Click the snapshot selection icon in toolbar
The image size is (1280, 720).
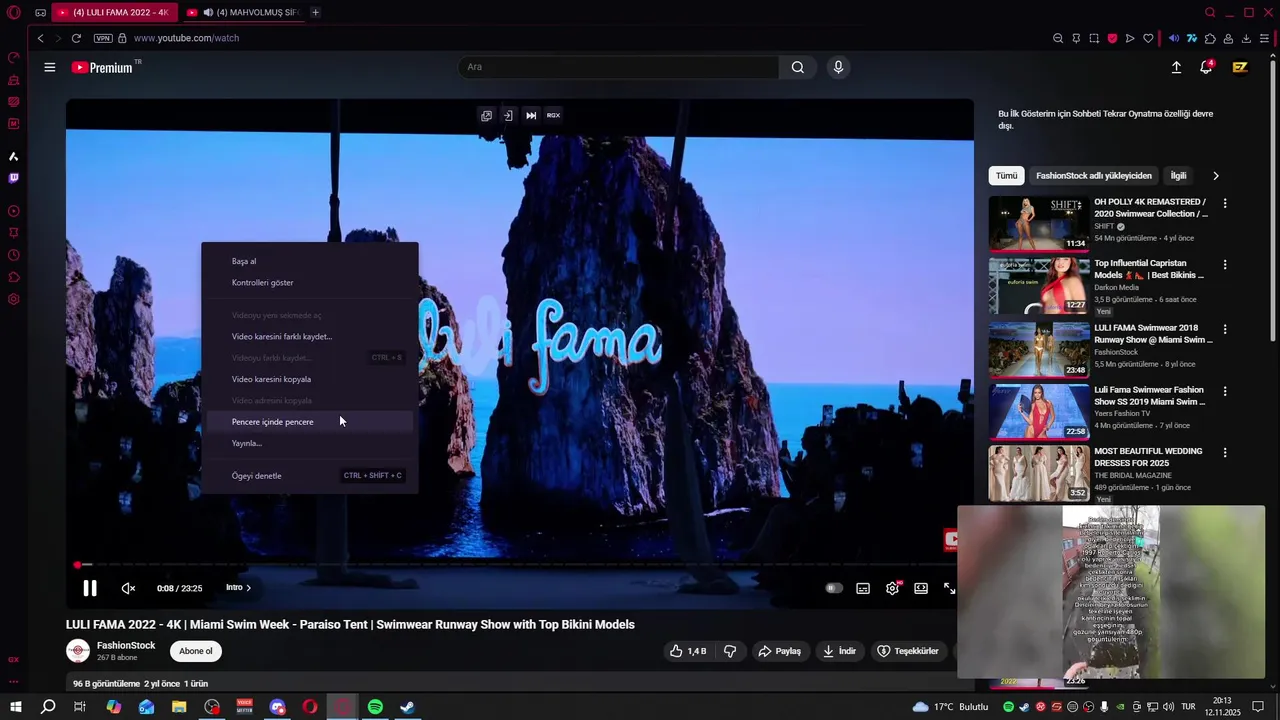tap(1094, 38)
